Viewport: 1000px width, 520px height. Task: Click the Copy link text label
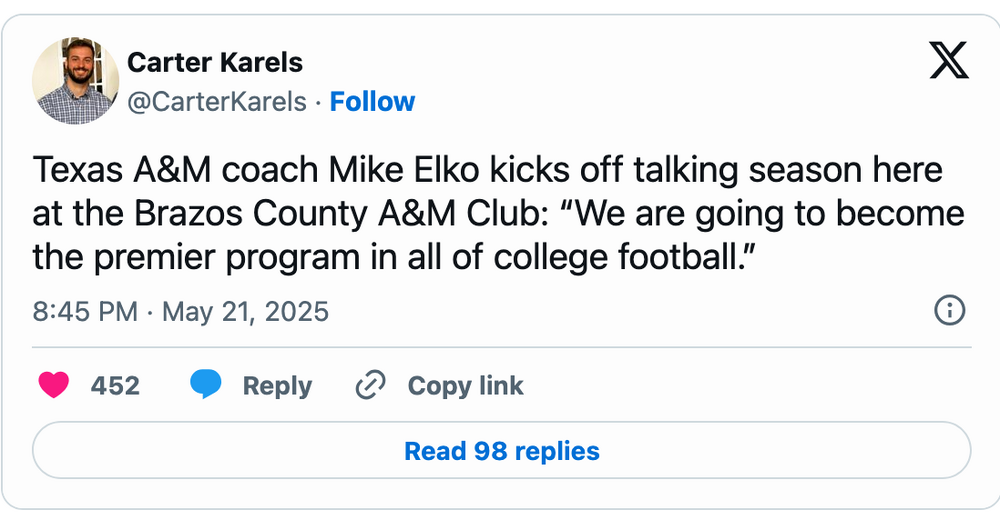click(x=465, y=386)
